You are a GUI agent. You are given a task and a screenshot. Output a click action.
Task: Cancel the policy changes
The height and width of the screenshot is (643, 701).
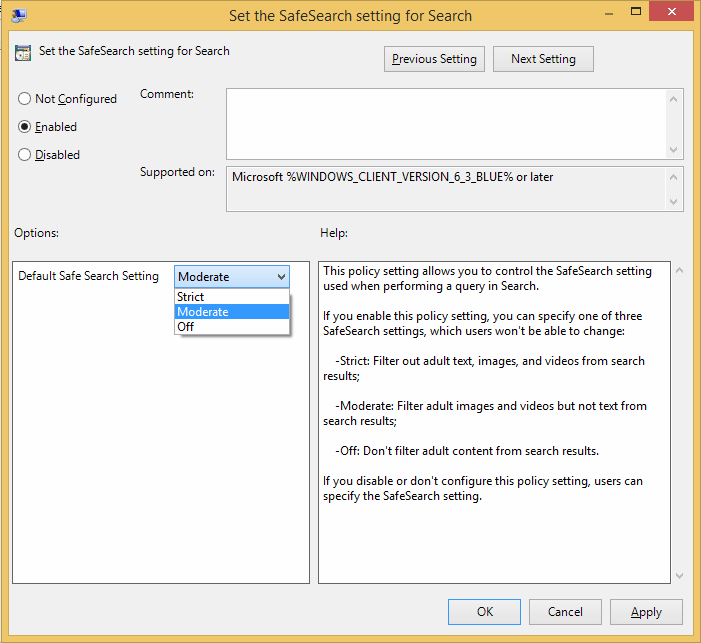[565, 612]
